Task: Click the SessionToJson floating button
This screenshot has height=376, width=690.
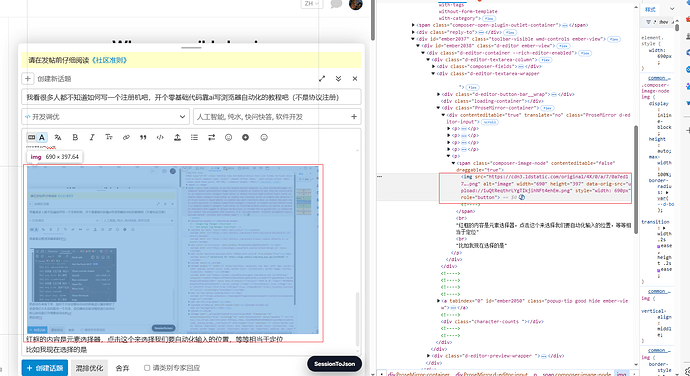Action: point(334,364)
